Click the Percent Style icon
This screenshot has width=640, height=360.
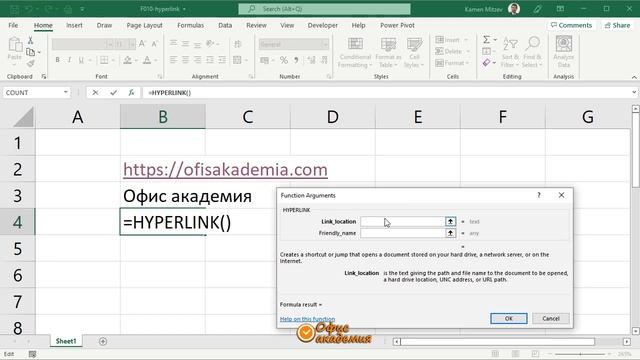(284, 60)
